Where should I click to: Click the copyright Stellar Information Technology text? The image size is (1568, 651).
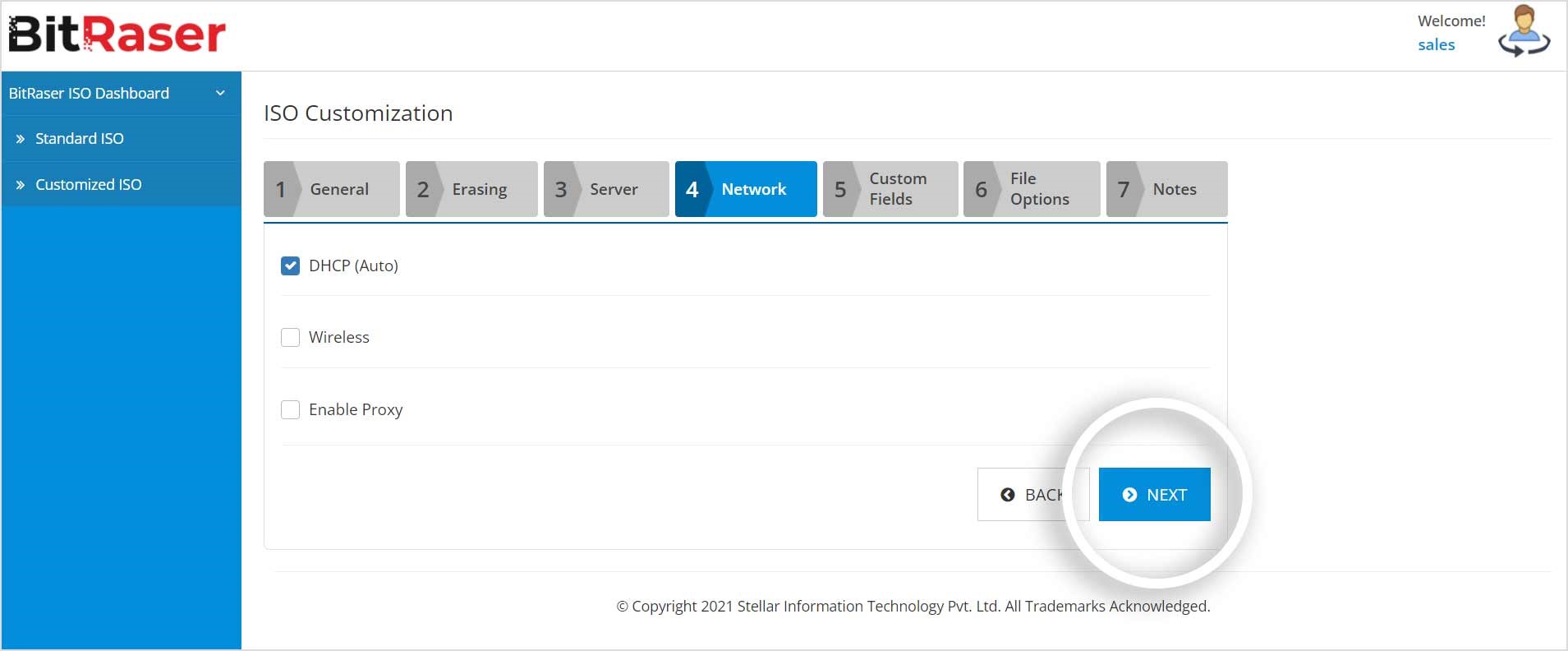913,606
